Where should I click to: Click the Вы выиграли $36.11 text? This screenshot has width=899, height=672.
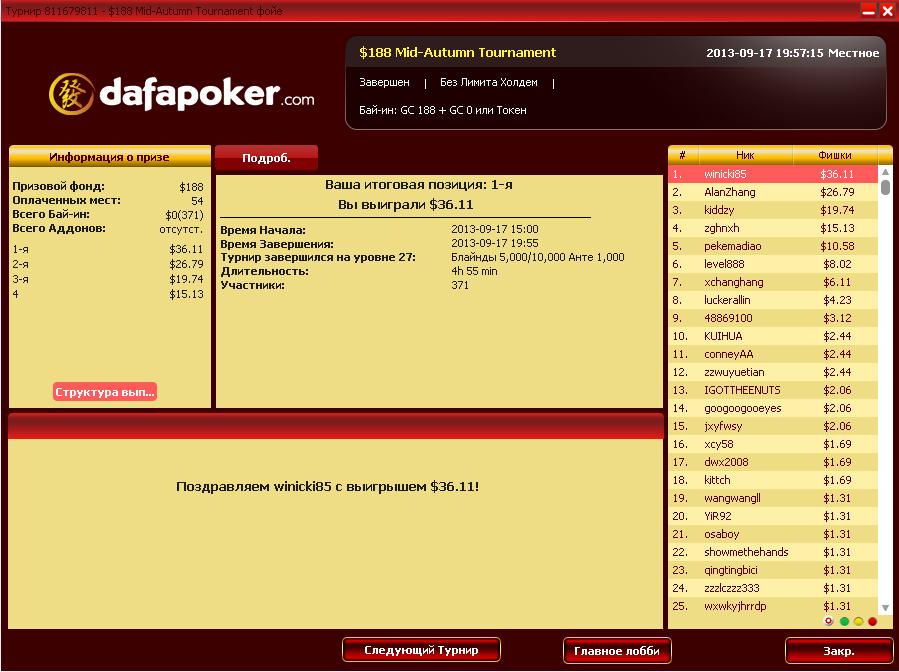point(405,205)
